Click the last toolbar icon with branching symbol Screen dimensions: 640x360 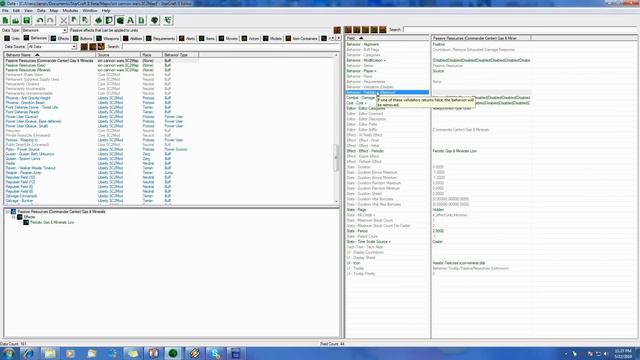tap(168, 20)
